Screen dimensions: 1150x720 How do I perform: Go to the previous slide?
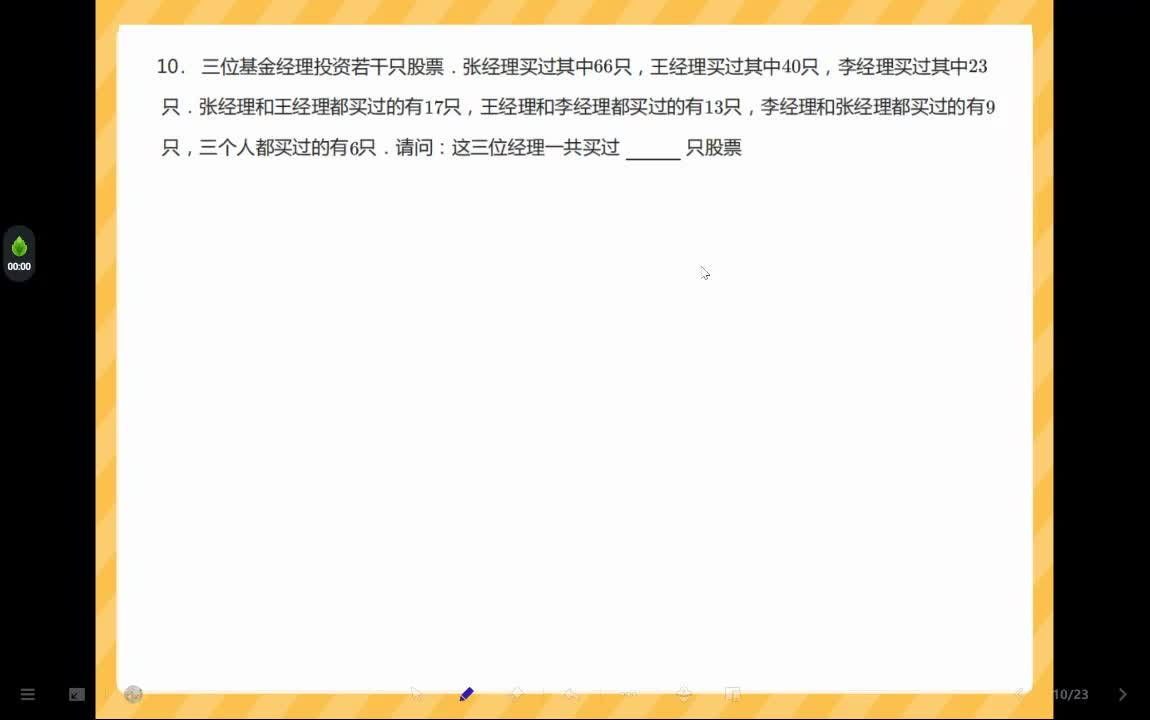coord(1019,694)
